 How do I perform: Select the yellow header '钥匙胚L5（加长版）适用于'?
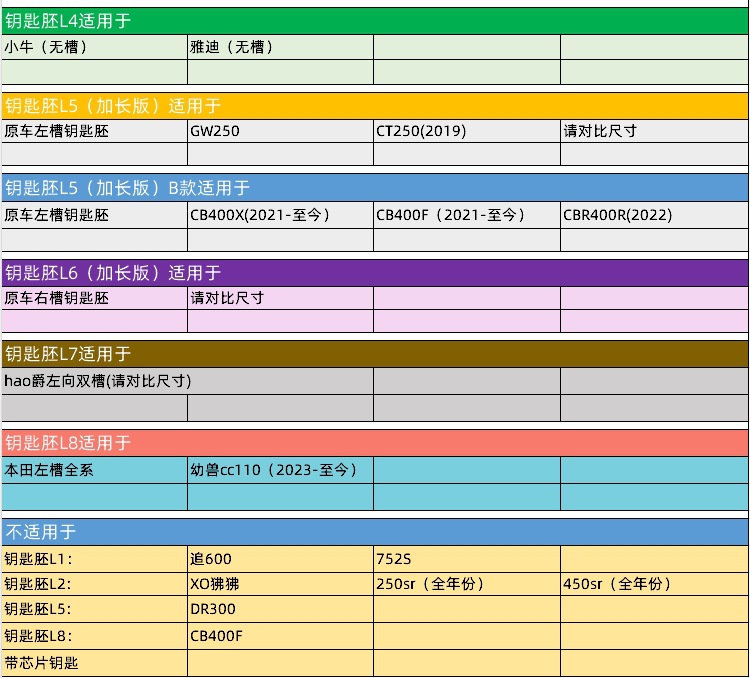375,106
